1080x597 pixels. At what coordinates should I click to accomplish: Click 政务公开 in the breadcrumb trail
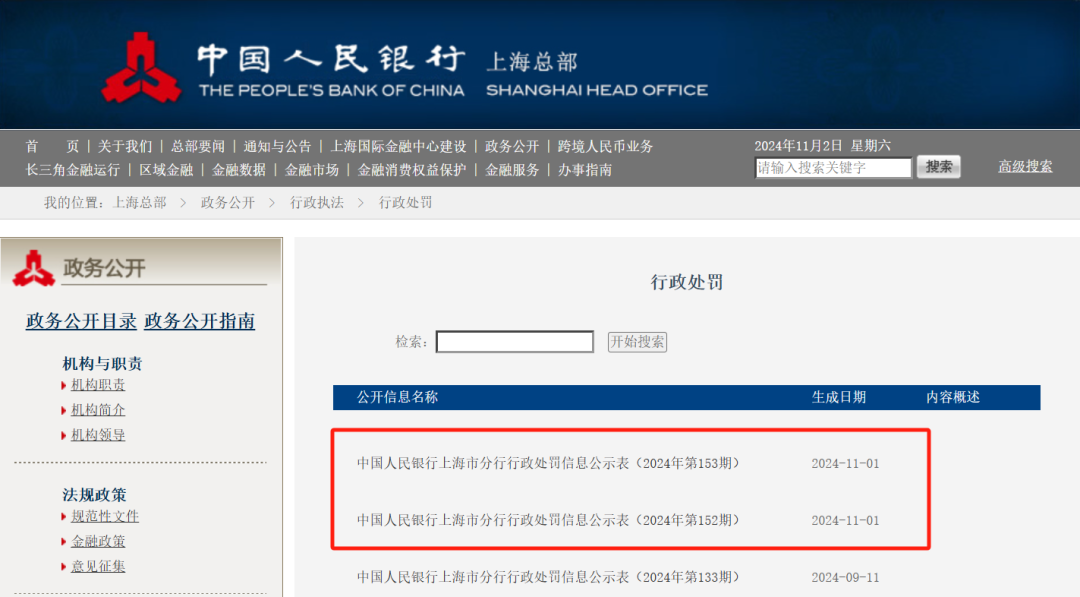point(228,202)
